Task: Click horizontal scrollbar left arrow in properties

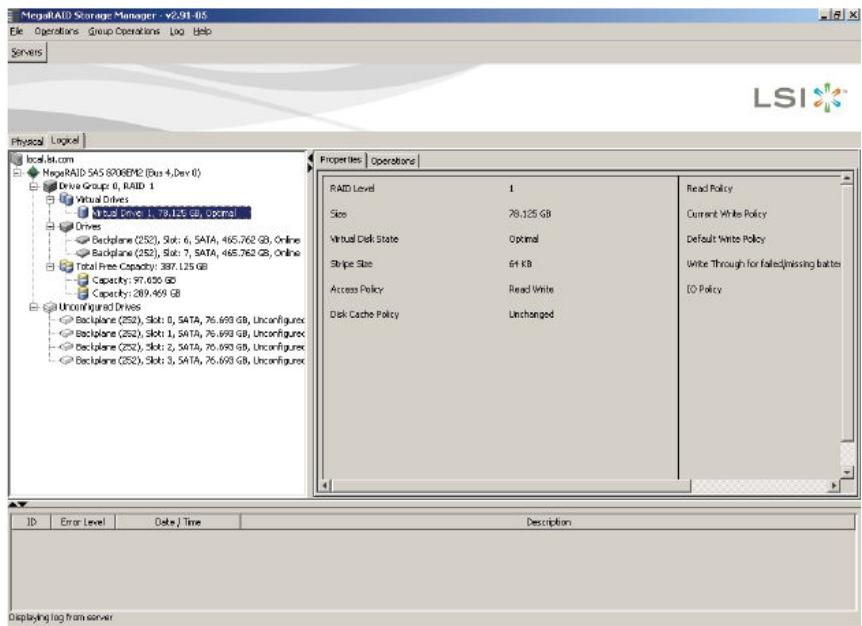Action: [x=325, y=486]
